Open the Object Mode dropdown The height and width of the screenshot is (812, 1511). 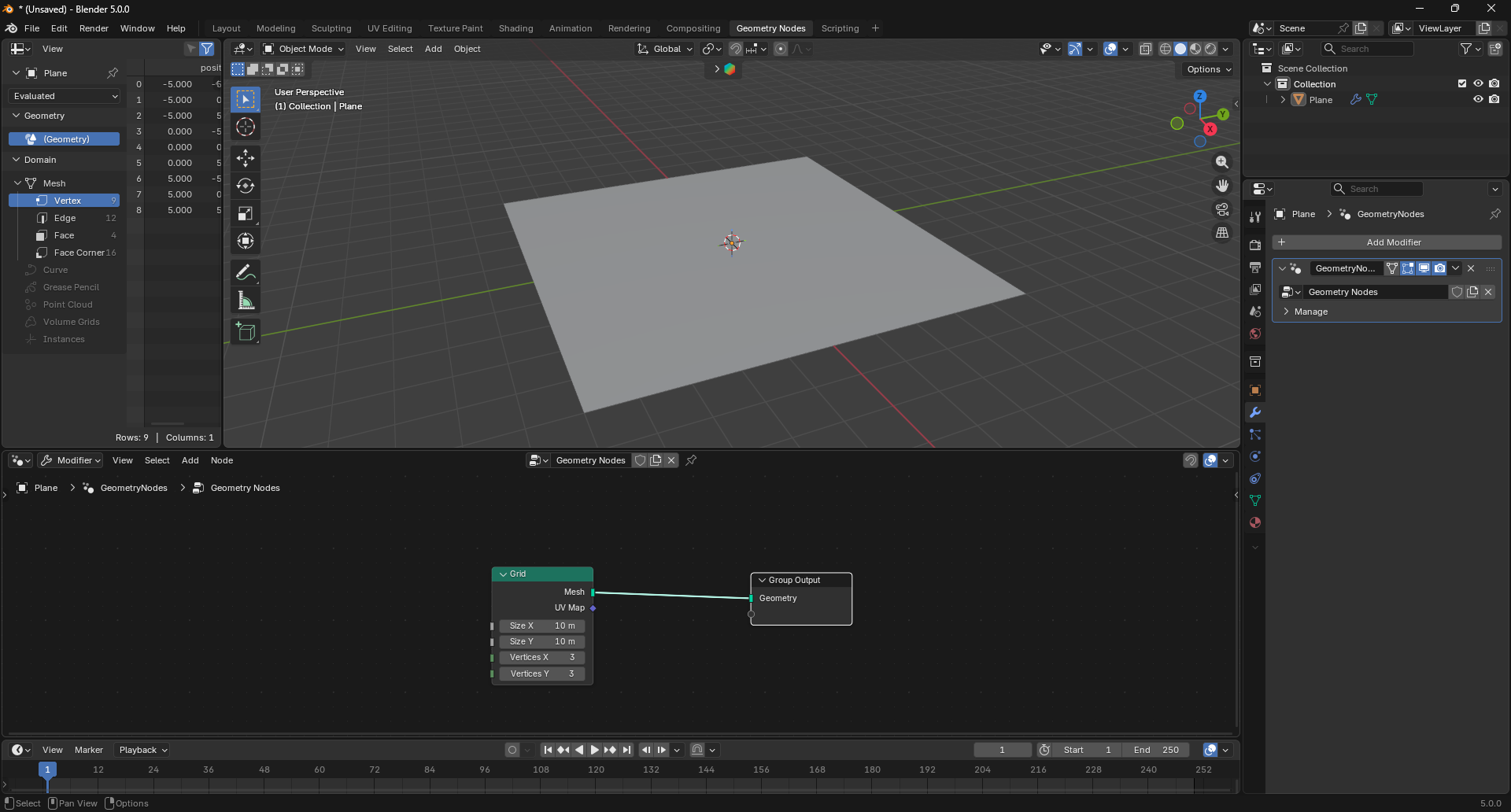[x=304, y=49]
